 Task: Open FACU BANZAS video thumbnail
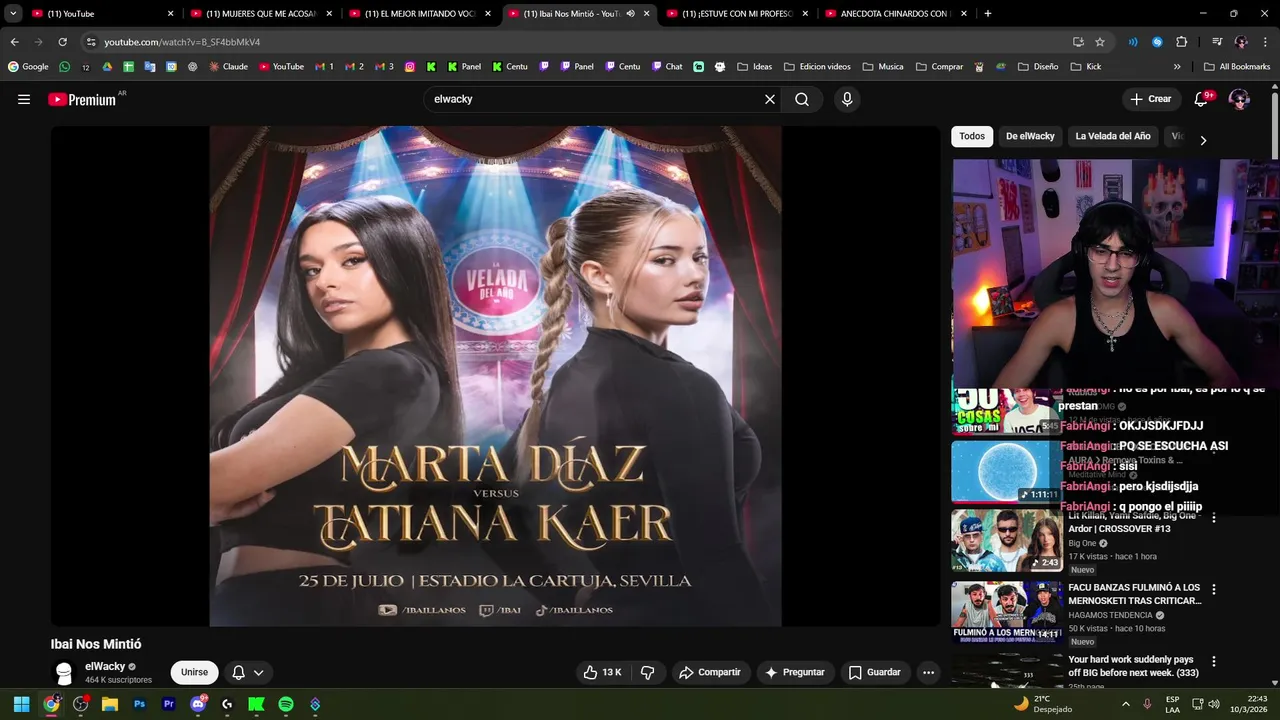pos(1006,612)
